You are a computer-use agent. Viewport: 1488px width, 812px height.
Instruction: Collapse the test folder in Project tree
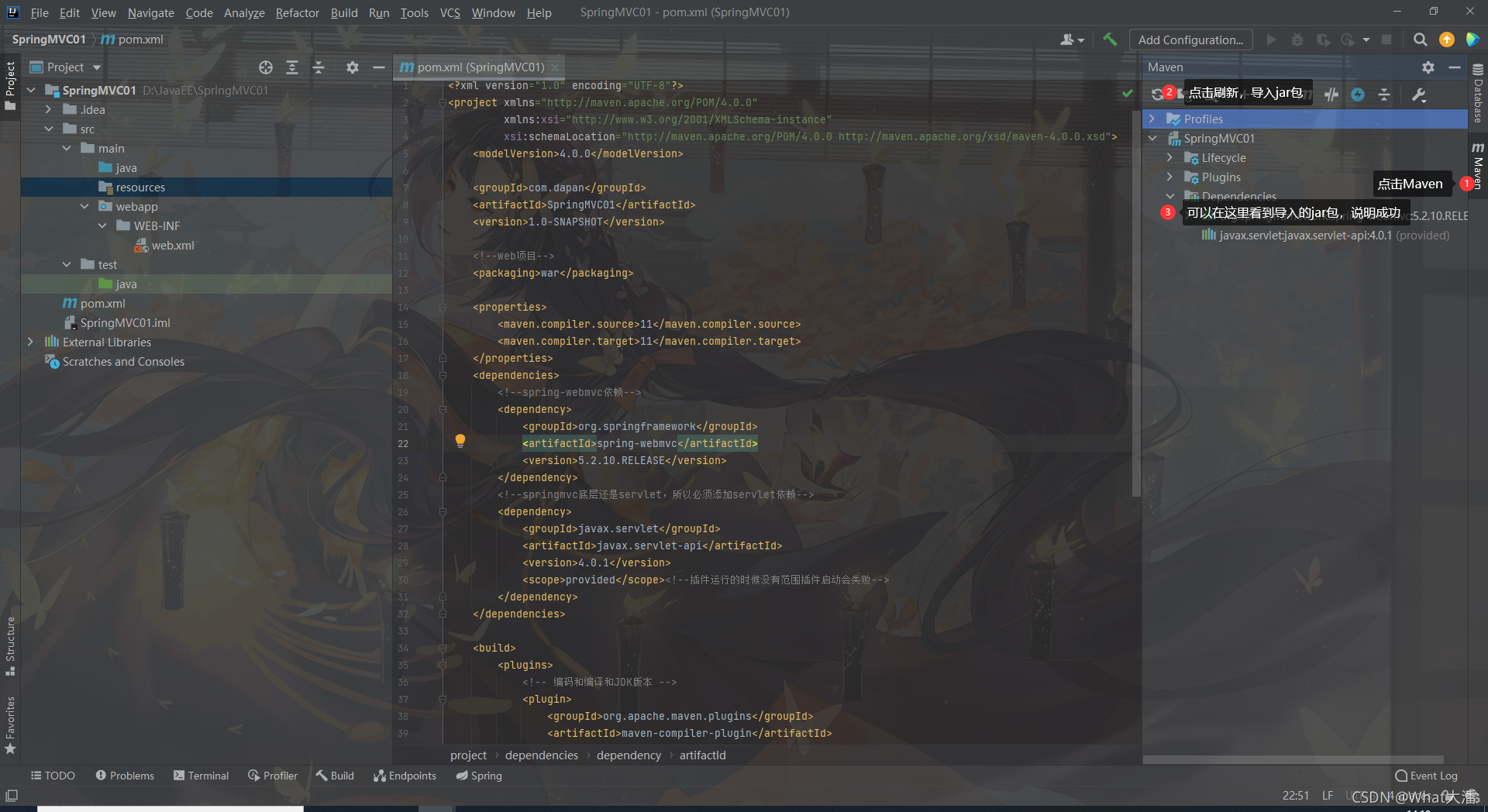click(66, 264)
